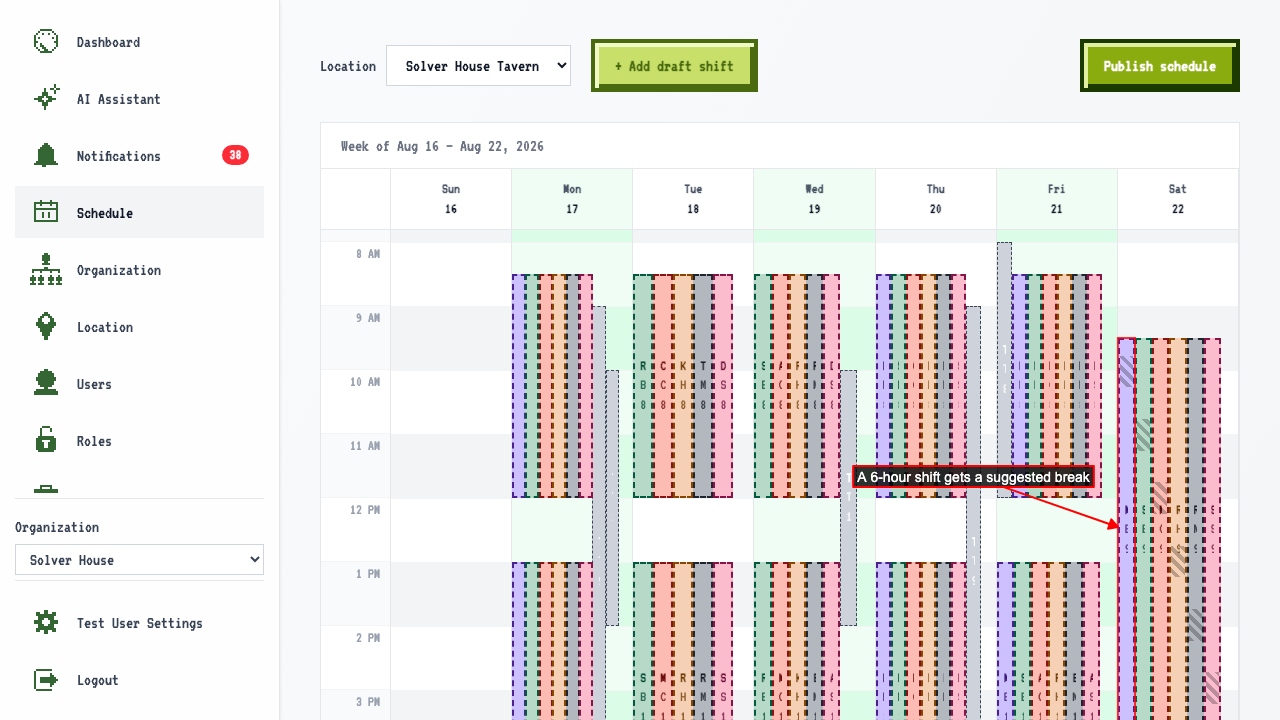The width and height of the screenshot is (1280, 720).
Task: Select the Wed 19 column header
Action: click(x=814, y=199)
